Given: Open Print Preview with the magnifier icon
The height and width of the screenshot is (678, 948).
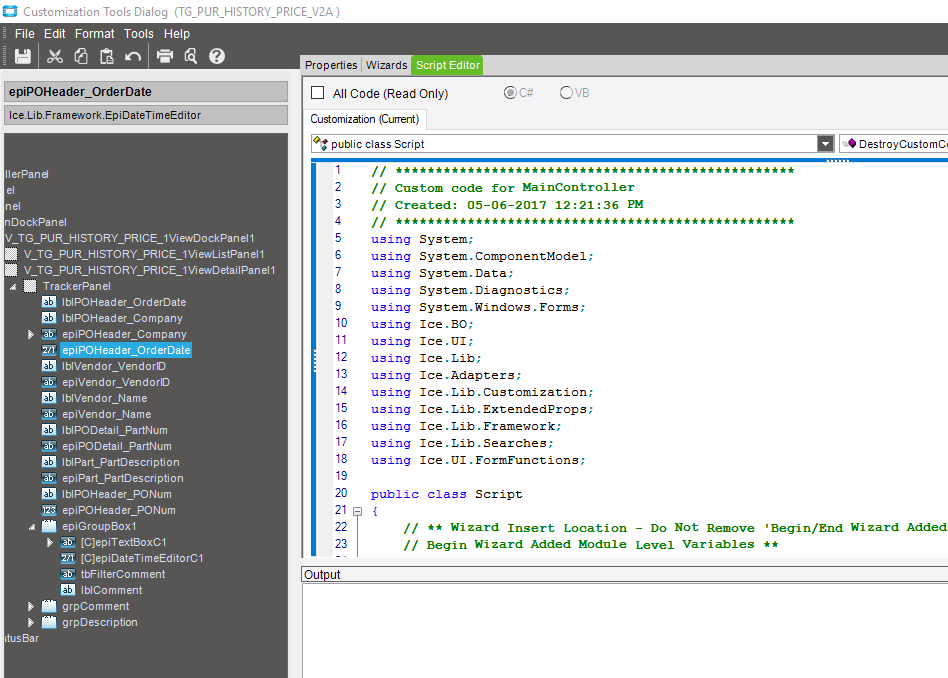Looking at the screenshot, I should tap(190, 56).
